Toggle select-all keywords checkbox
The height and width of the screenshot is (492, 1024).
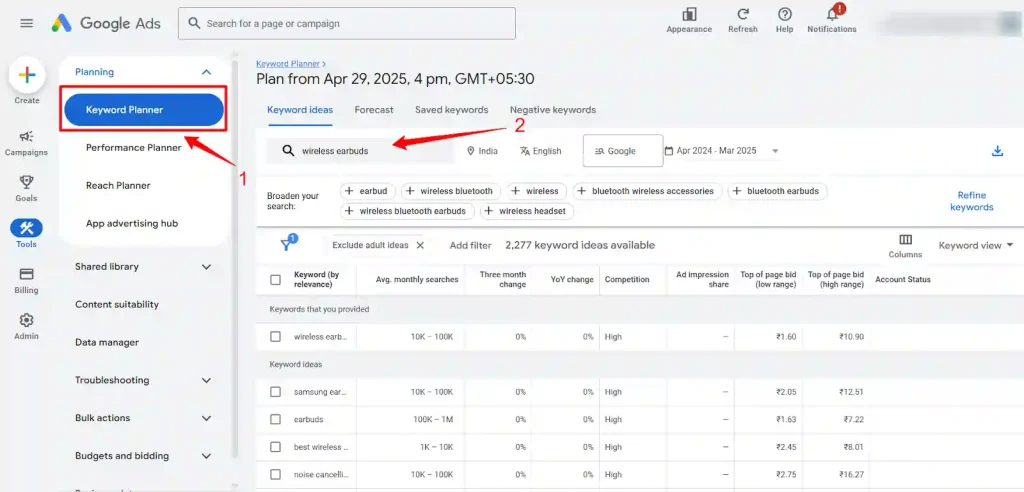point(276,280)
